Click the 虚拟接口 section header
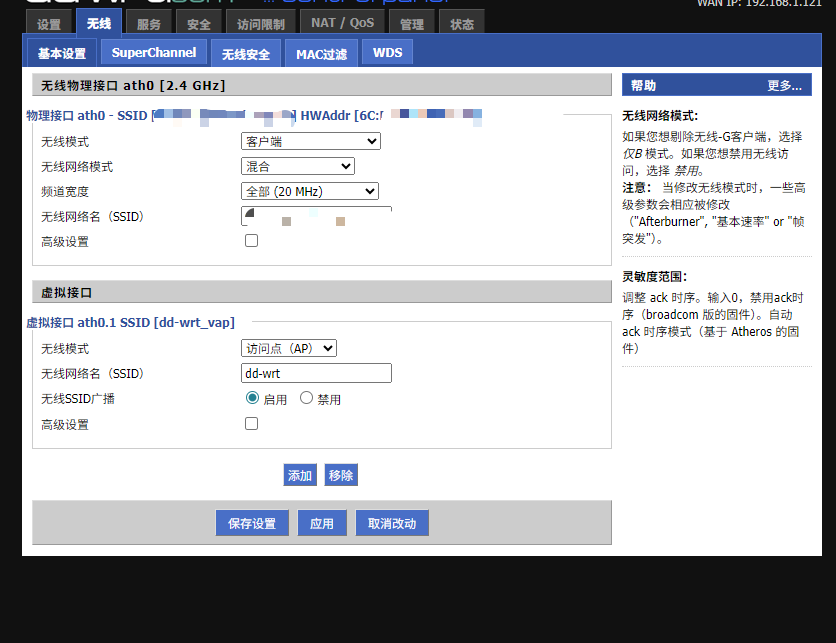This screenshot has width=836, height=643. pyautogui.click(x=321, y=292)
